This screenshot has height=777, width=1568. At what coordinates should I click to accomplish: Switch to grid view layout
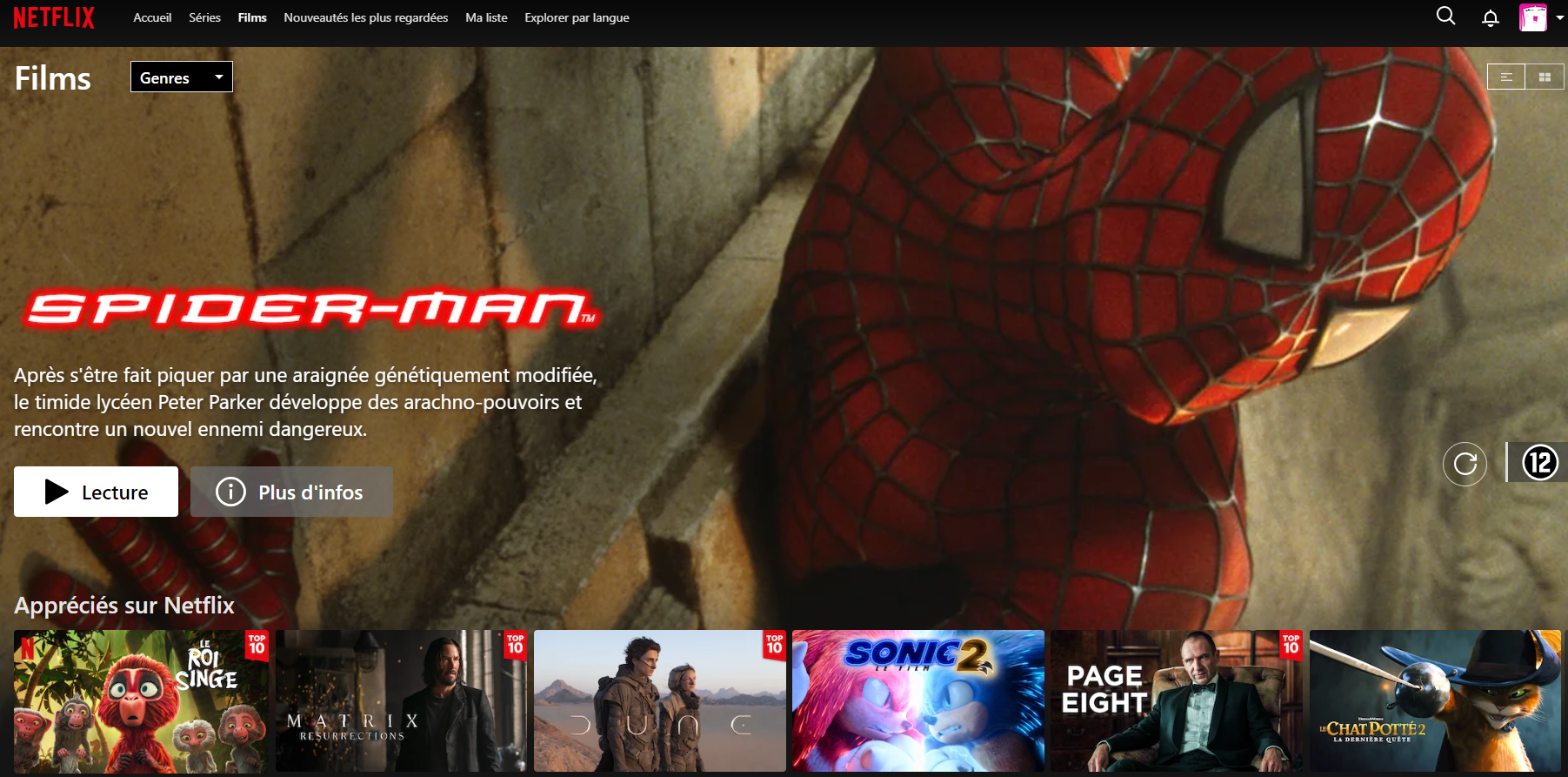[1545, 77]
